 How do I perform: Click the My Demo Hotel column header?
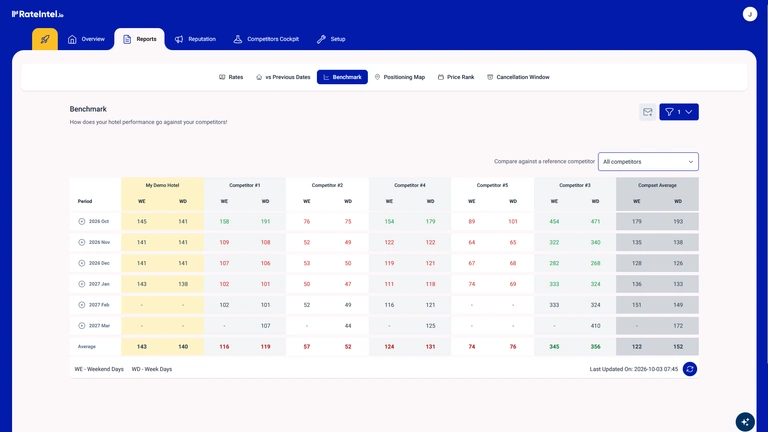pyautogui.click(x=162, y=185)
